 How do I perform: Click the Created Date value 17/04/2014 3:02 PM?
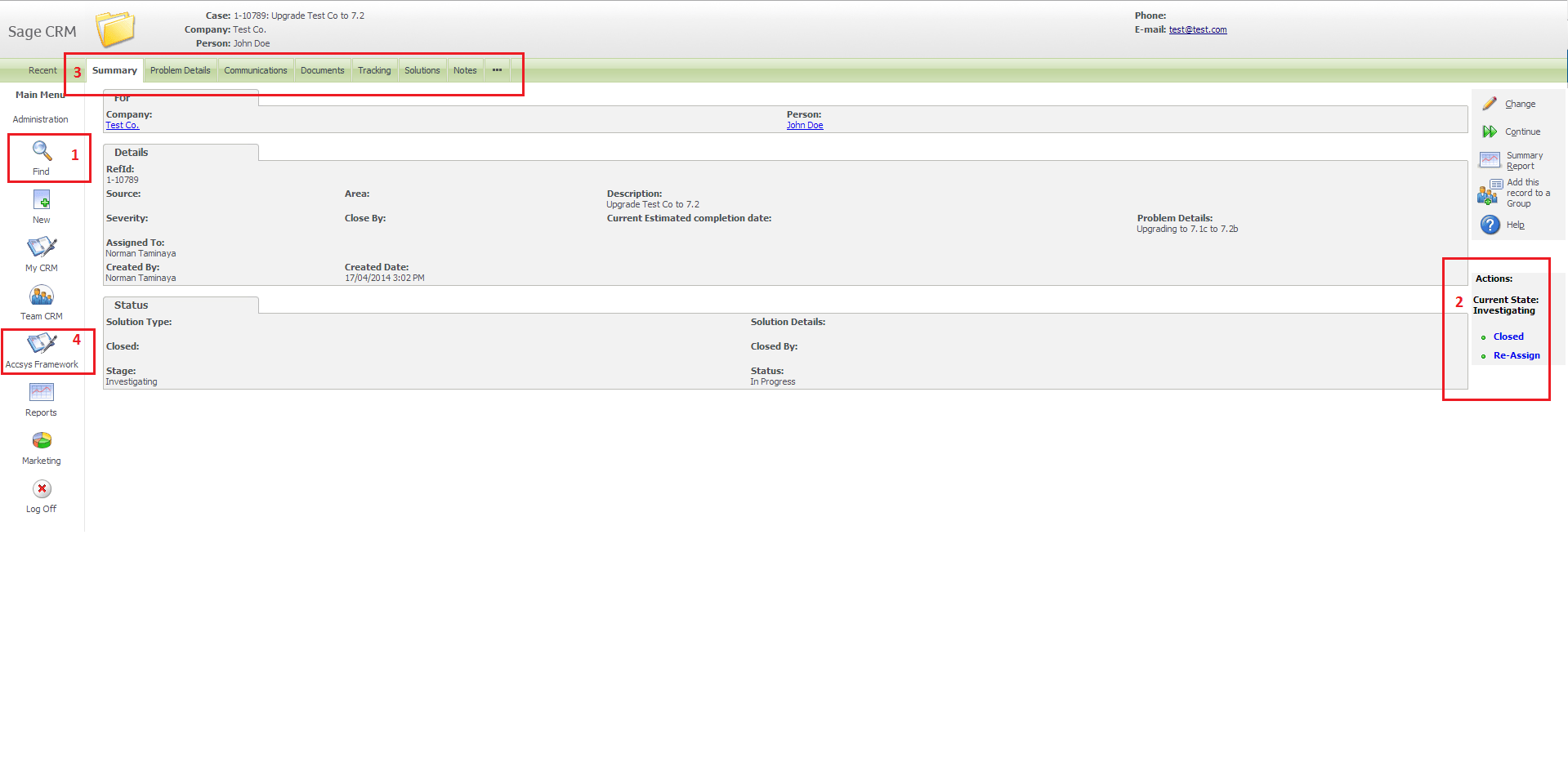[385, 279]
